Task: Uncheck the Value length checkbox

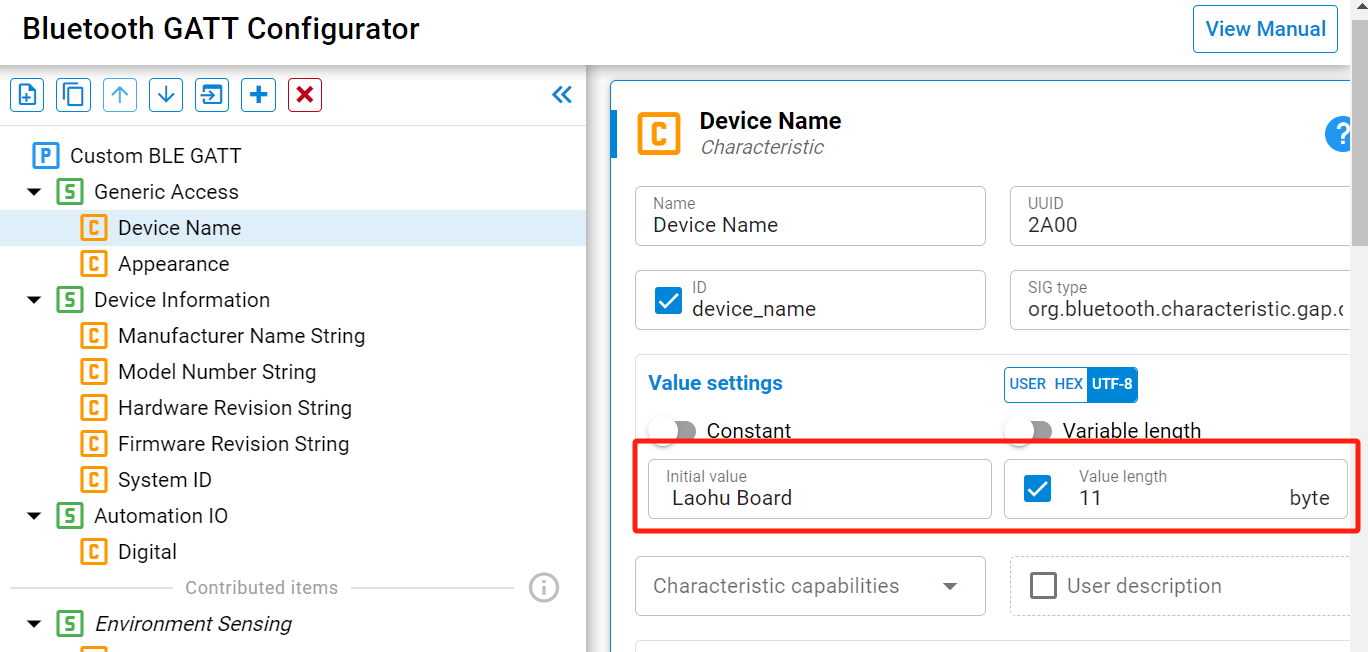Action: point(1038,489)
